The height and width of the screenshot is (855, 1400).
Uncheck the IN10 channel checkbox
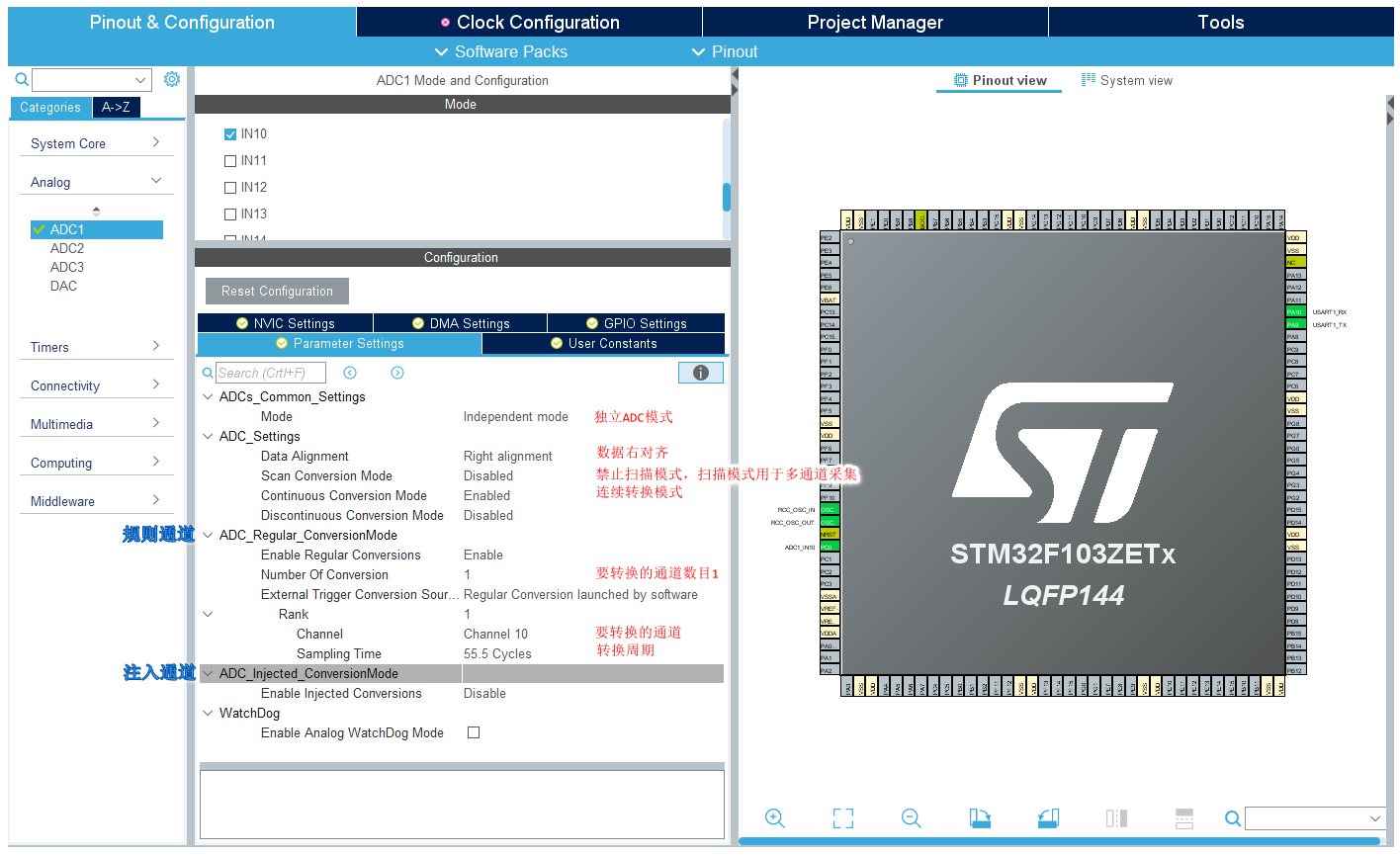(230, 134)
